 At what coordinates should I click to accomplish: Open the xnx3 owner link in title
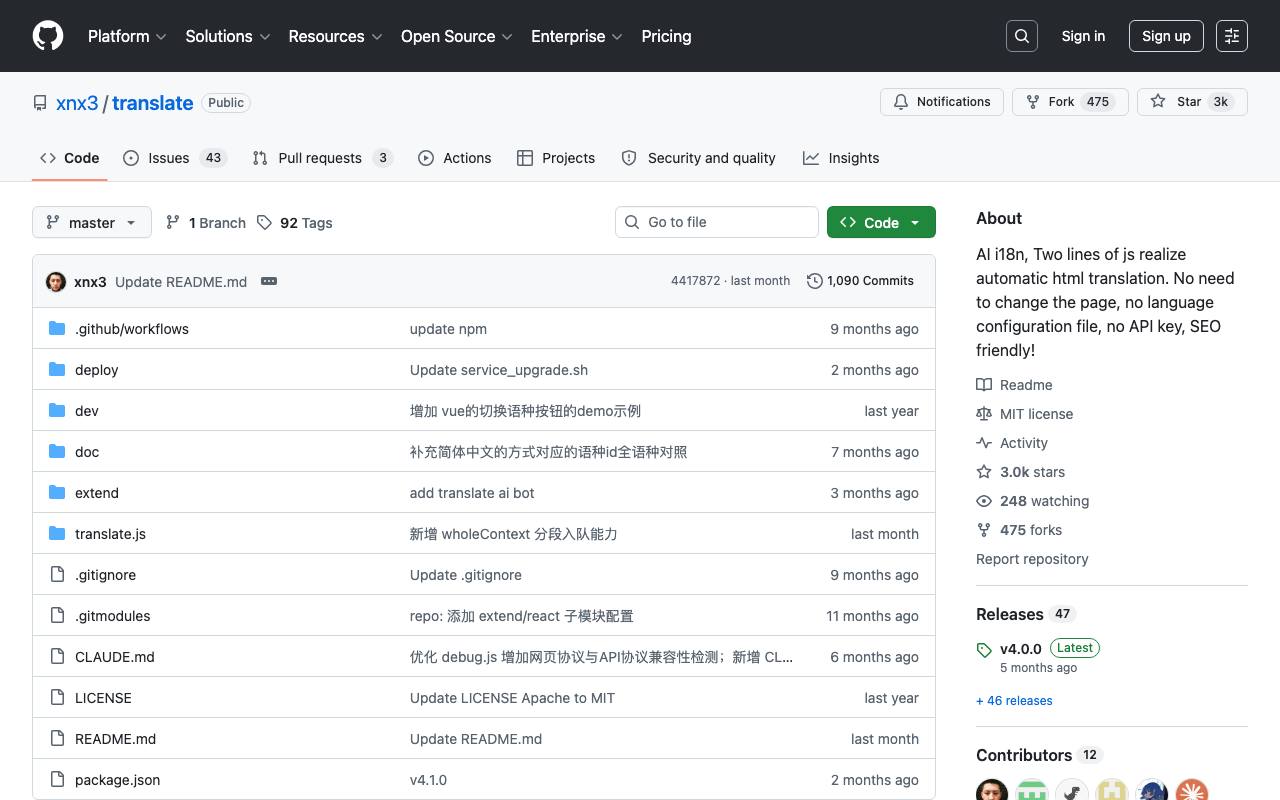(77, 103)
